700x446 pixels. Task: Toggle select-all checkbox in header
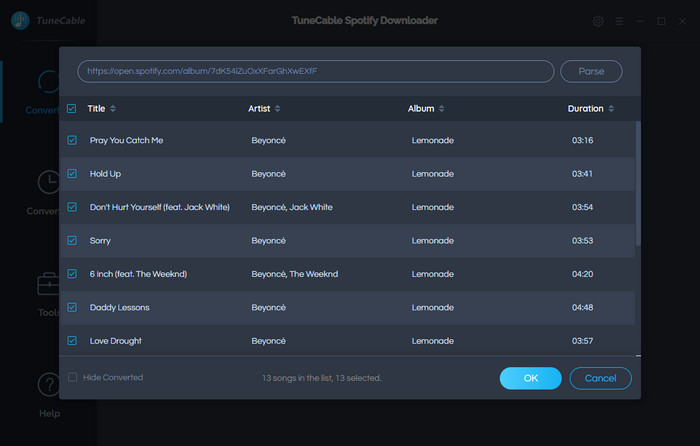click(x=71, y=108)
